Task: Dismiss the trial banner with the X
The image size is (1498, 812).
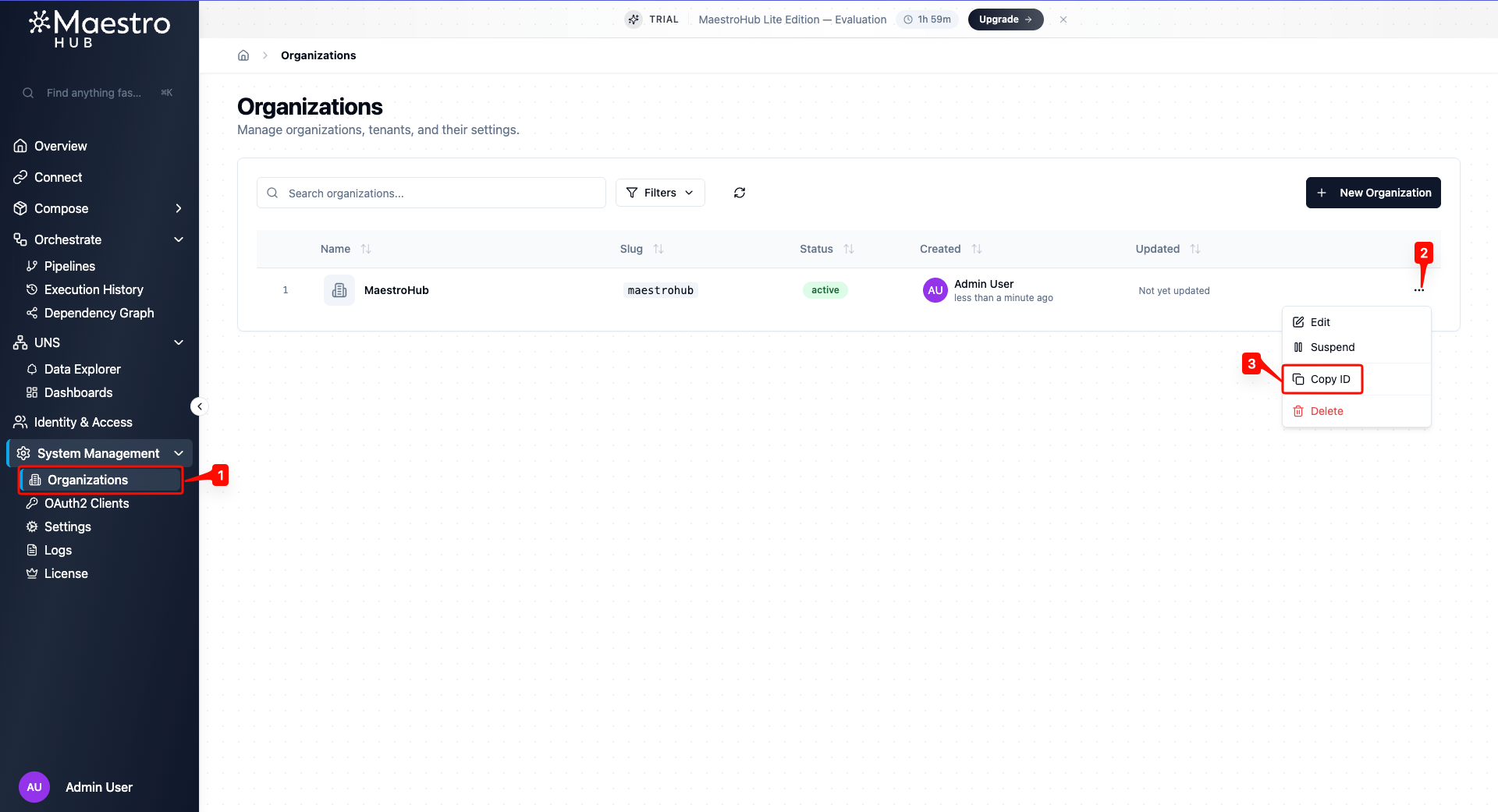Action: click(x=1063, y=20)
